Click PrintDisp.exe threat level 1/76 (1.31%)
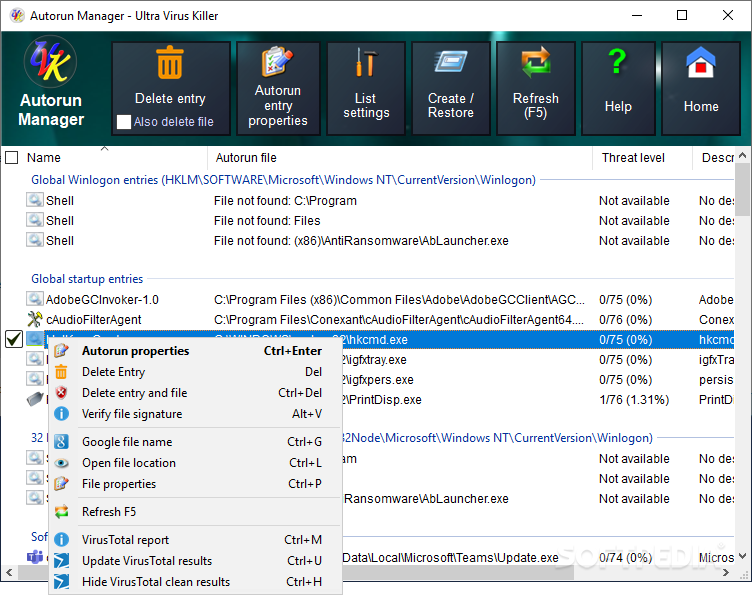 pos(634,399)
